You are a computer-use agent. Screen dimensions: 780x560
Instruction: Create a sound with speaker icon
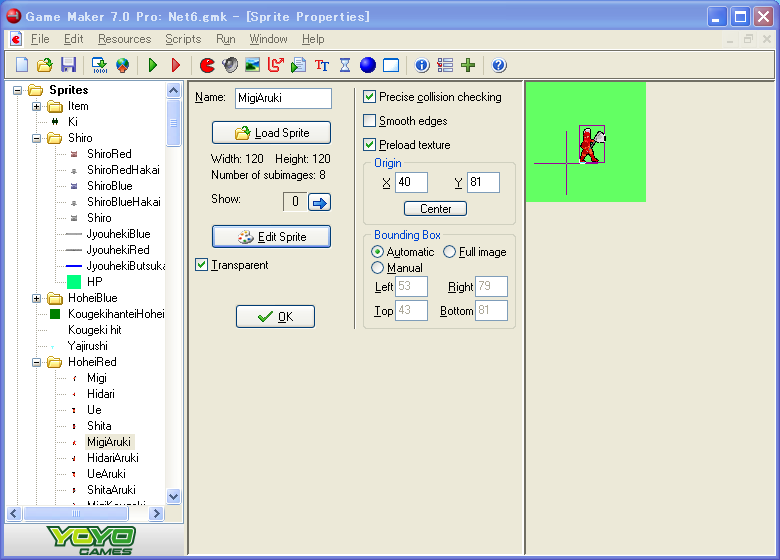(x=230, y=65)
